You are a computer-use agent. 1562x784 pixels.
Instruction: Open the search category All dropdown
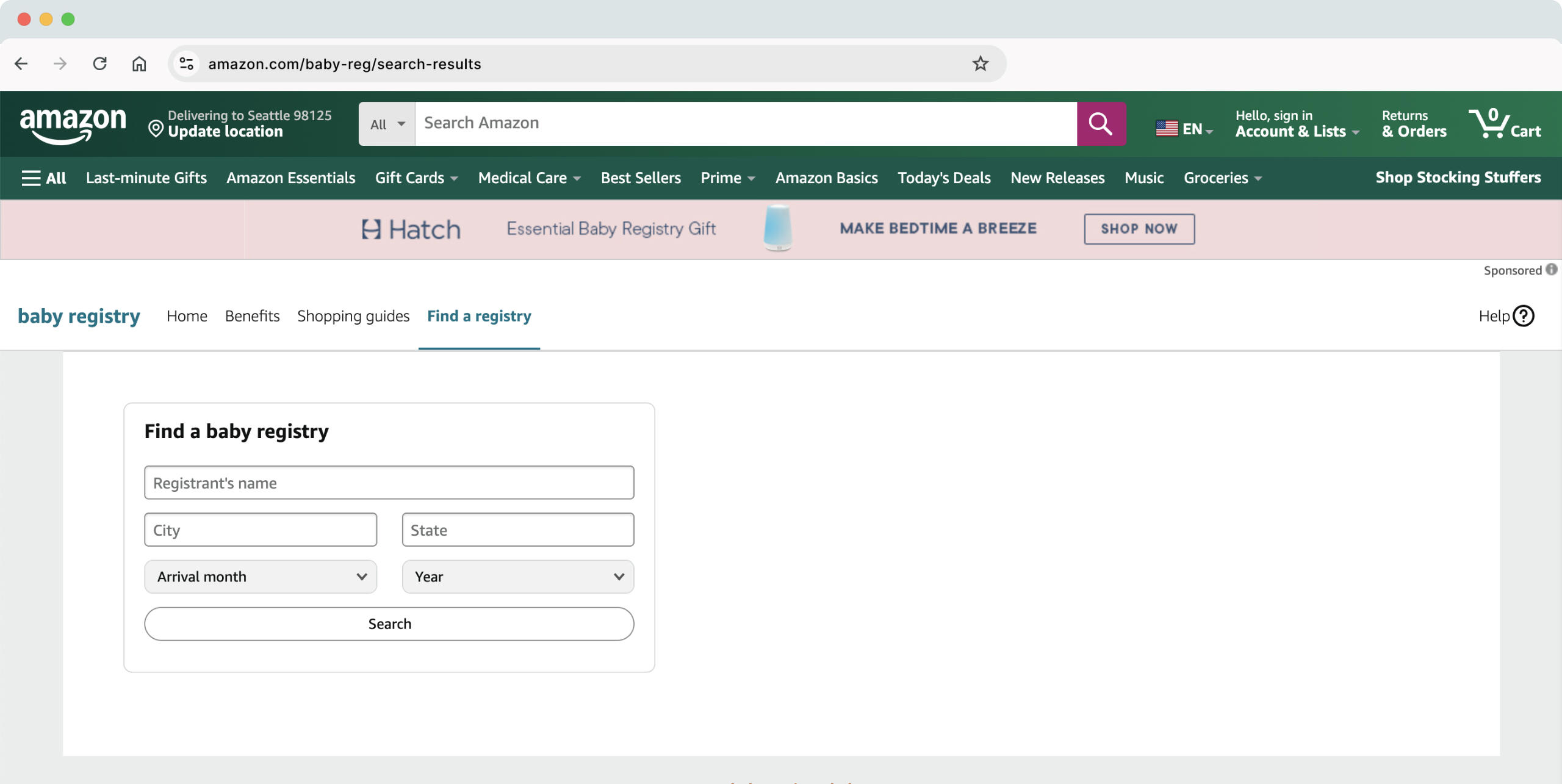[387, 124]
